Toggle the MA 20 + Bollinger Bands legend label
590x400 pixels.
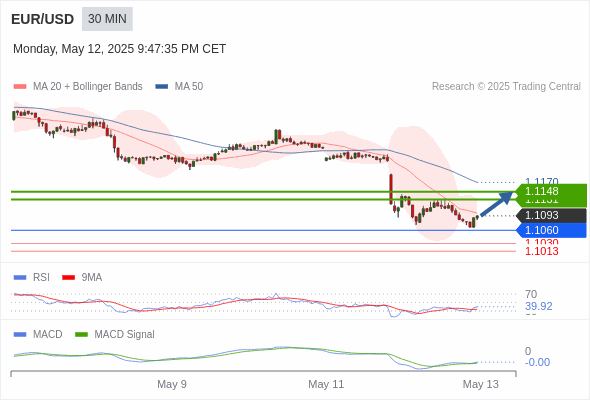pos(88,87)
